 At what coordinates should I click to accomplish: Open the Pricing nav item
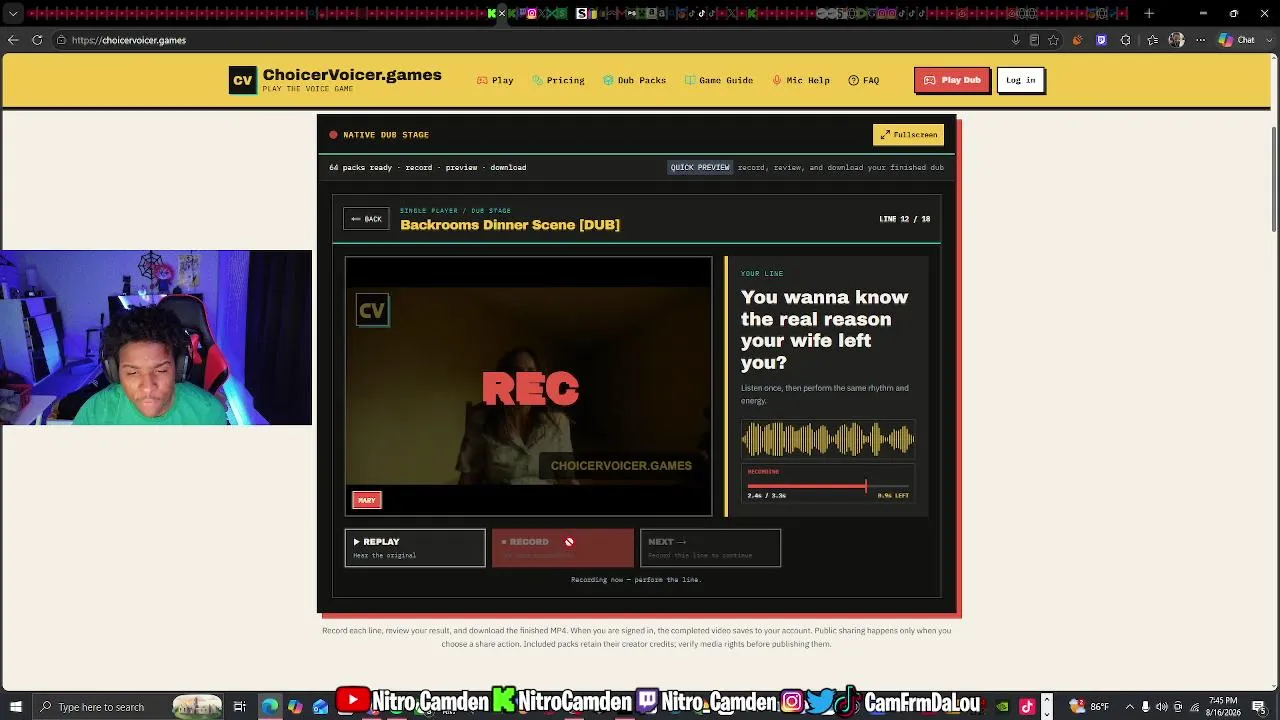[558, 80]
